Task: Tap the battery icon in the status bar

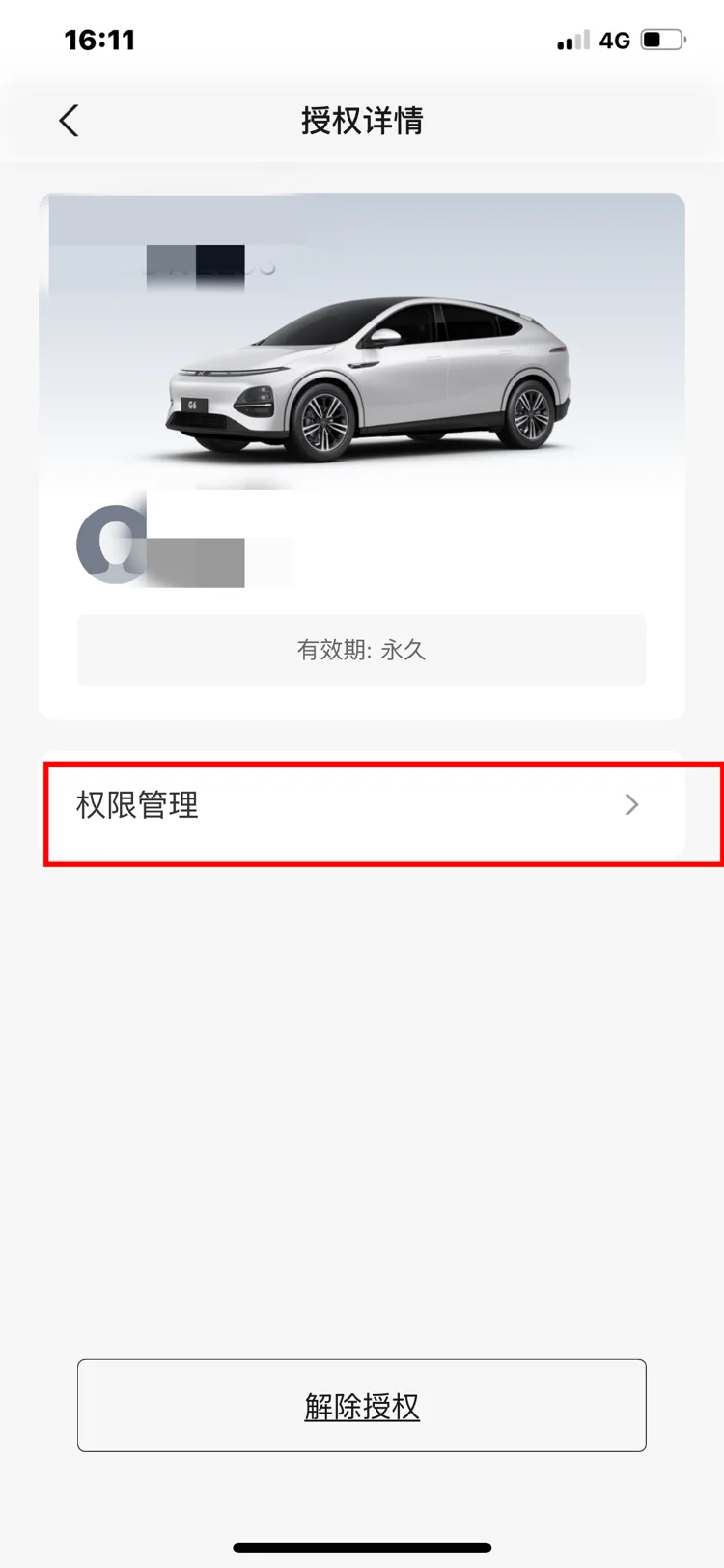Action: click(x=663, y=40)
